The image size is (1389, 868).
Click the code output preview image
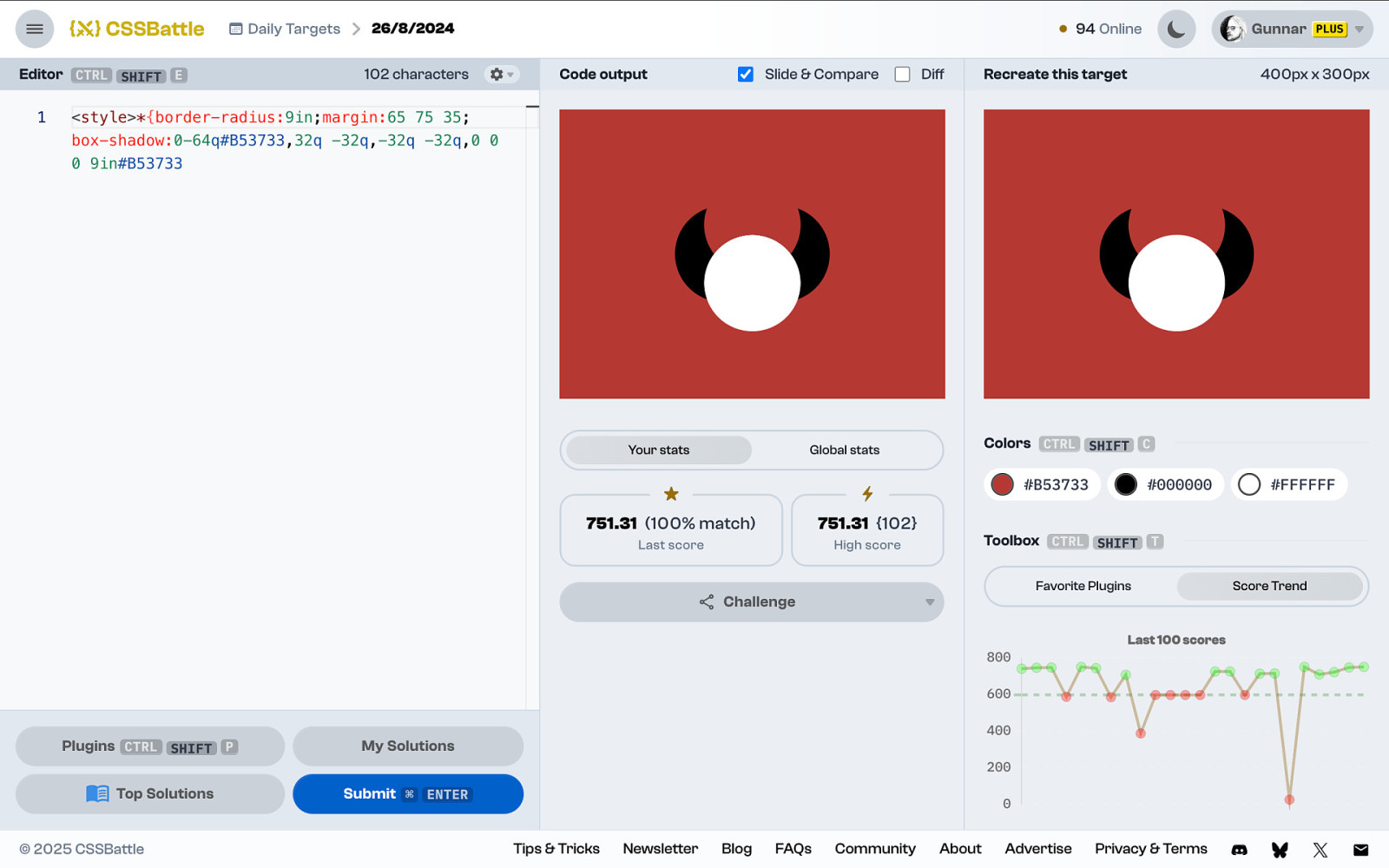(x=752, y=254)
